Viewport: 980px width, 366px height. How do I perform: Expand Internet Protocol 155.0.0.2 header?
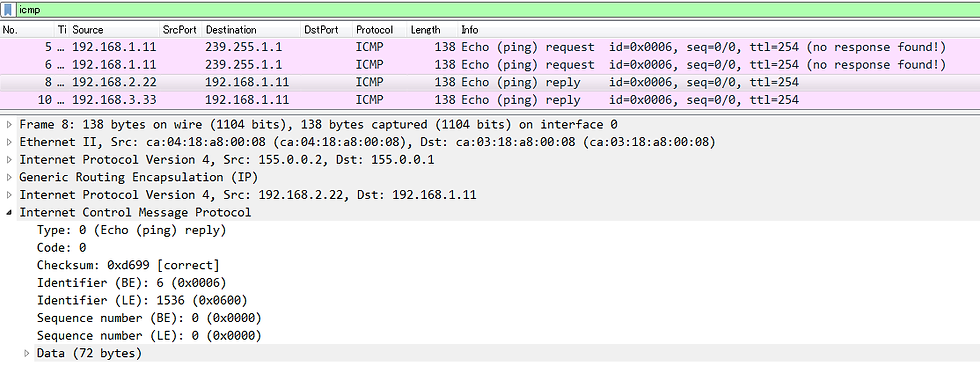[x=9, y=159]
